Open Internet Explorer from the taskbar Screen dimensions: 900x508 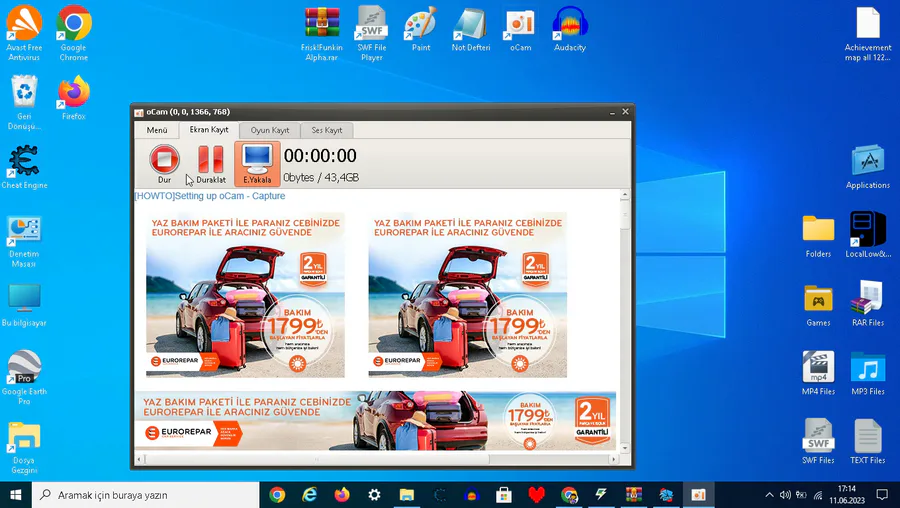[309, 495]
